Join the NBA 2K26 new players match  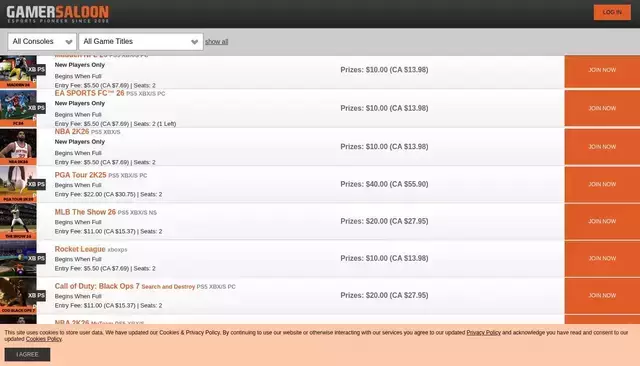coord(602,146)
